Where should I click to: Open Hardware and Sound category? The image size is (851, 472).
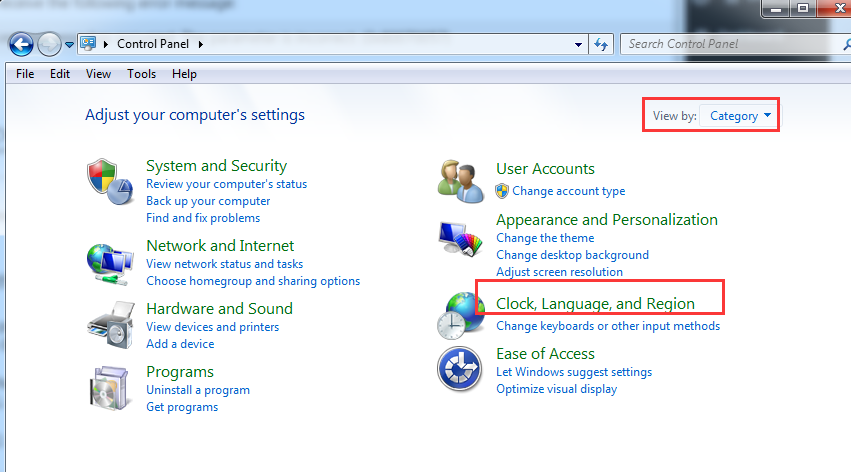[219, 309]
